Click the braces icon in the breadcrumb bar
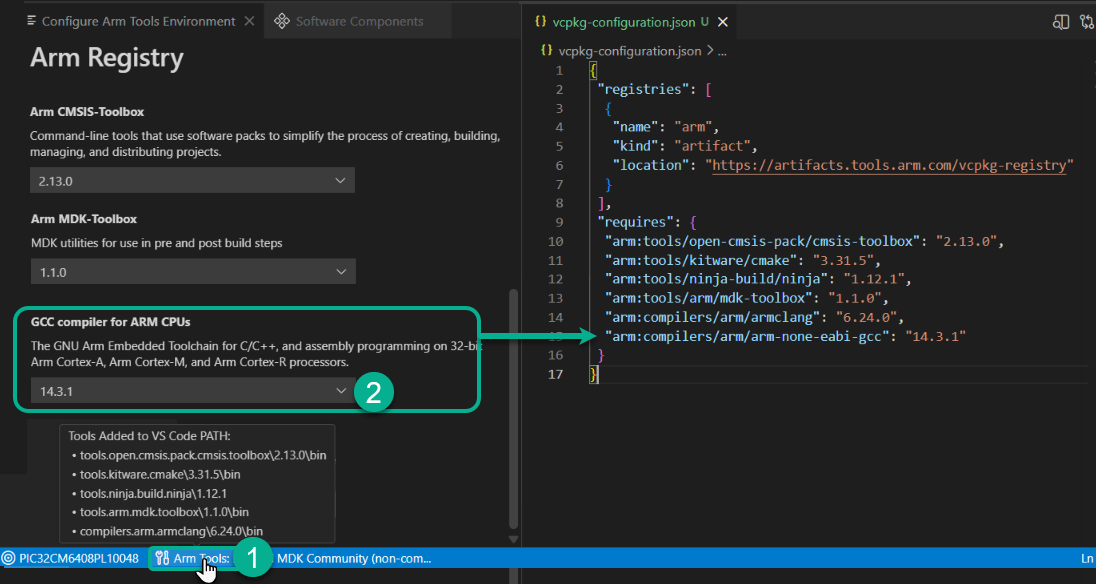Image resolution: width=1096 pixels, height=584 pixels. [x=547, y=51]
